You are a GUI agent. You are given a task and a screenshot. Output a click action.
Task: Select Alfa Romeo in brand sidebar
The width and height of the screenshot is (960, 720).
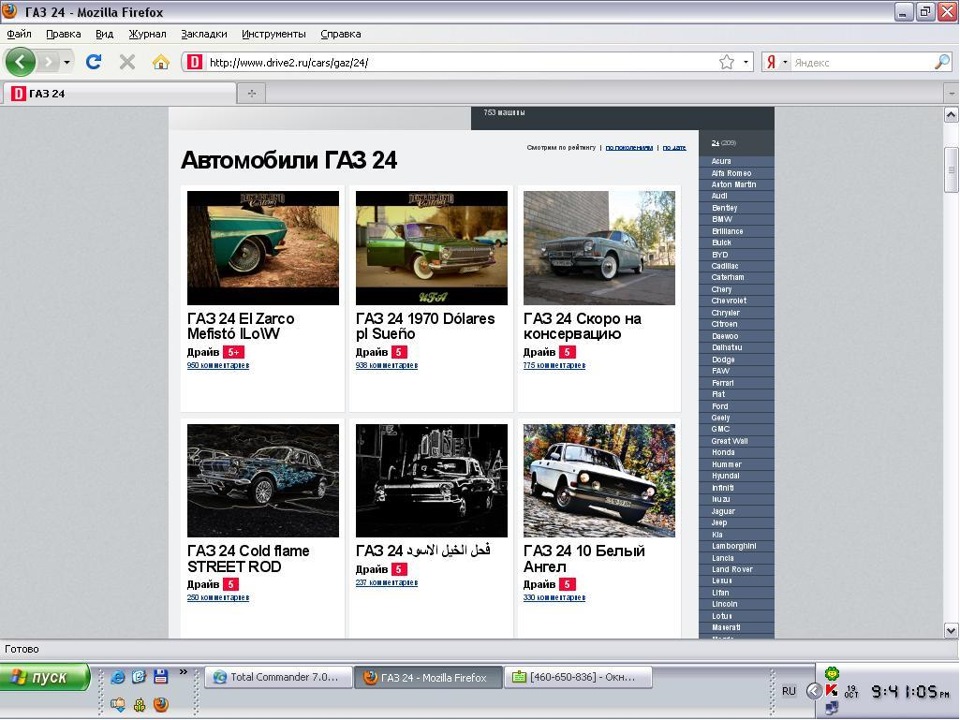(x=731, y=173)
